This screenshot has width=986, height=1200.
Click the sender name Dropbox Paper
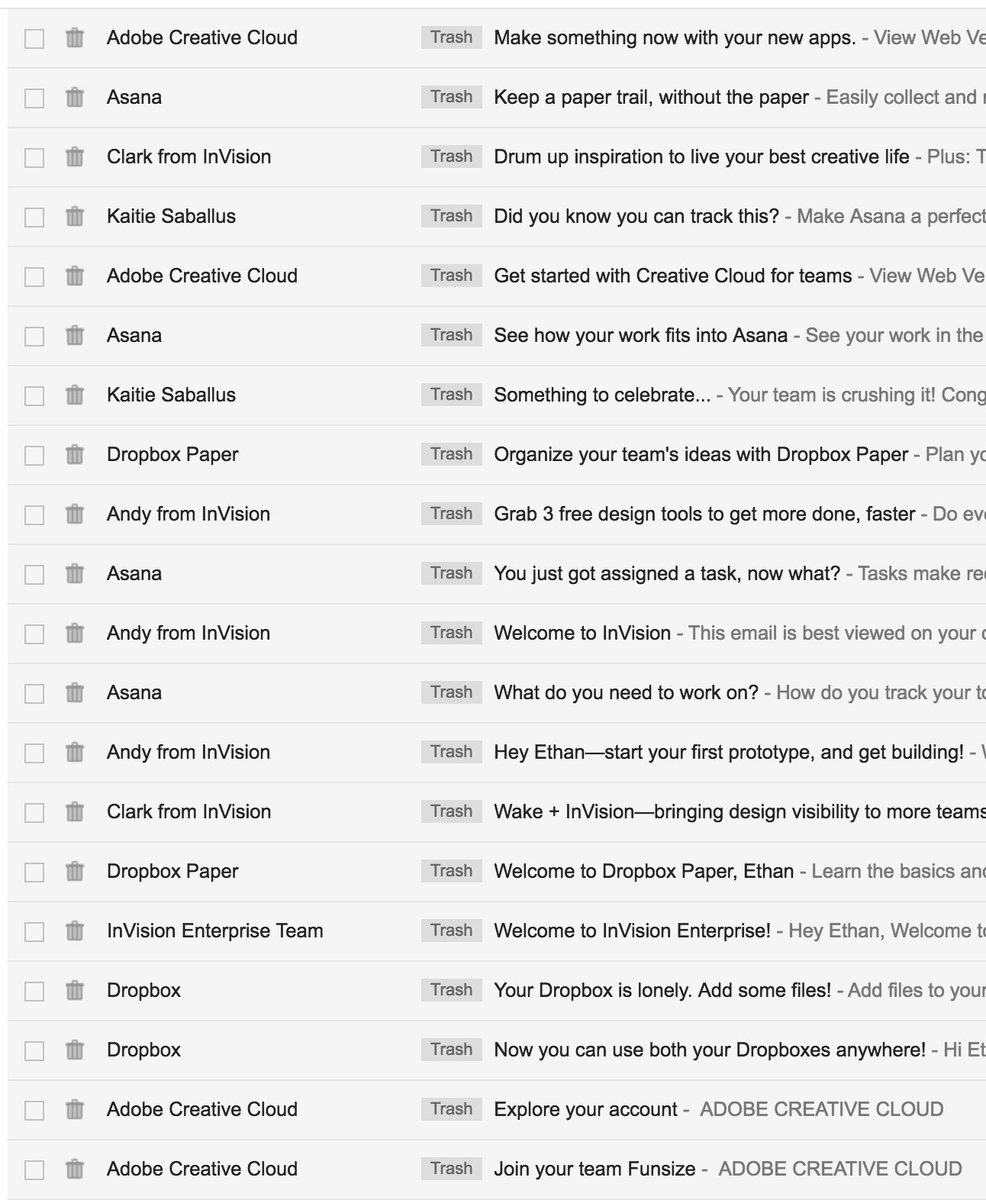pos(172,454)
